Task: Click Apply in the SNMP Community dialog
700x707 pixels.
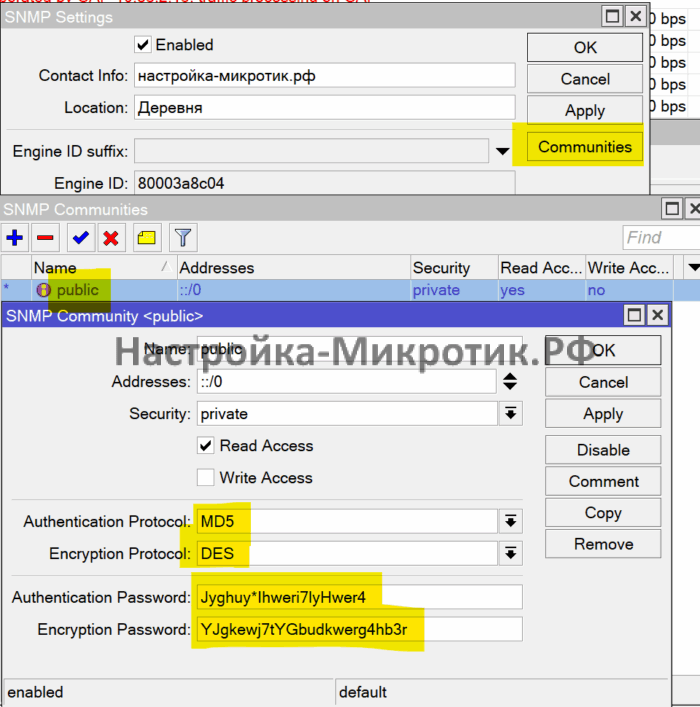Action: 603,413
